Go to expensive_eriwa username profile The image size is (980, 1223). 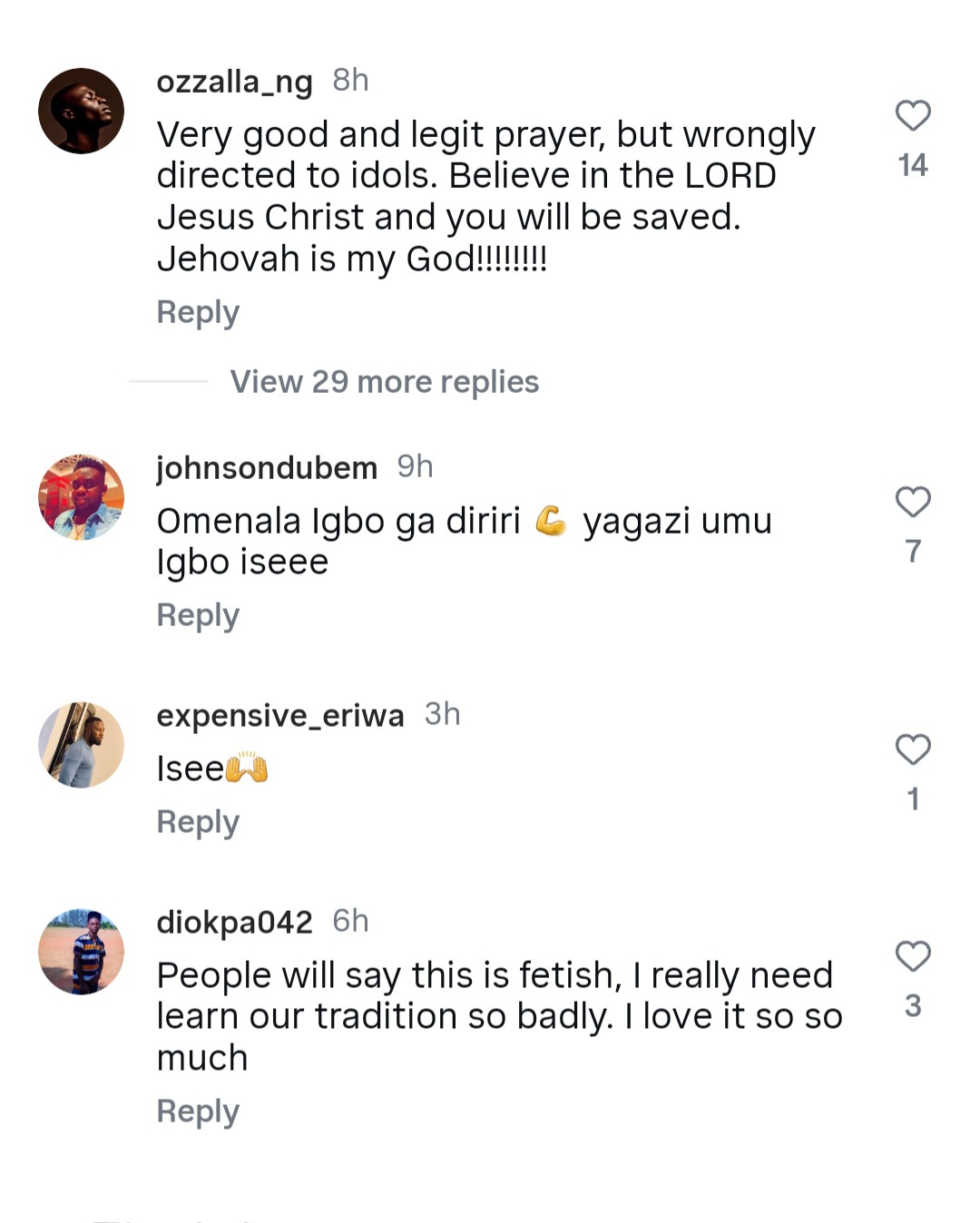(279, 716)
